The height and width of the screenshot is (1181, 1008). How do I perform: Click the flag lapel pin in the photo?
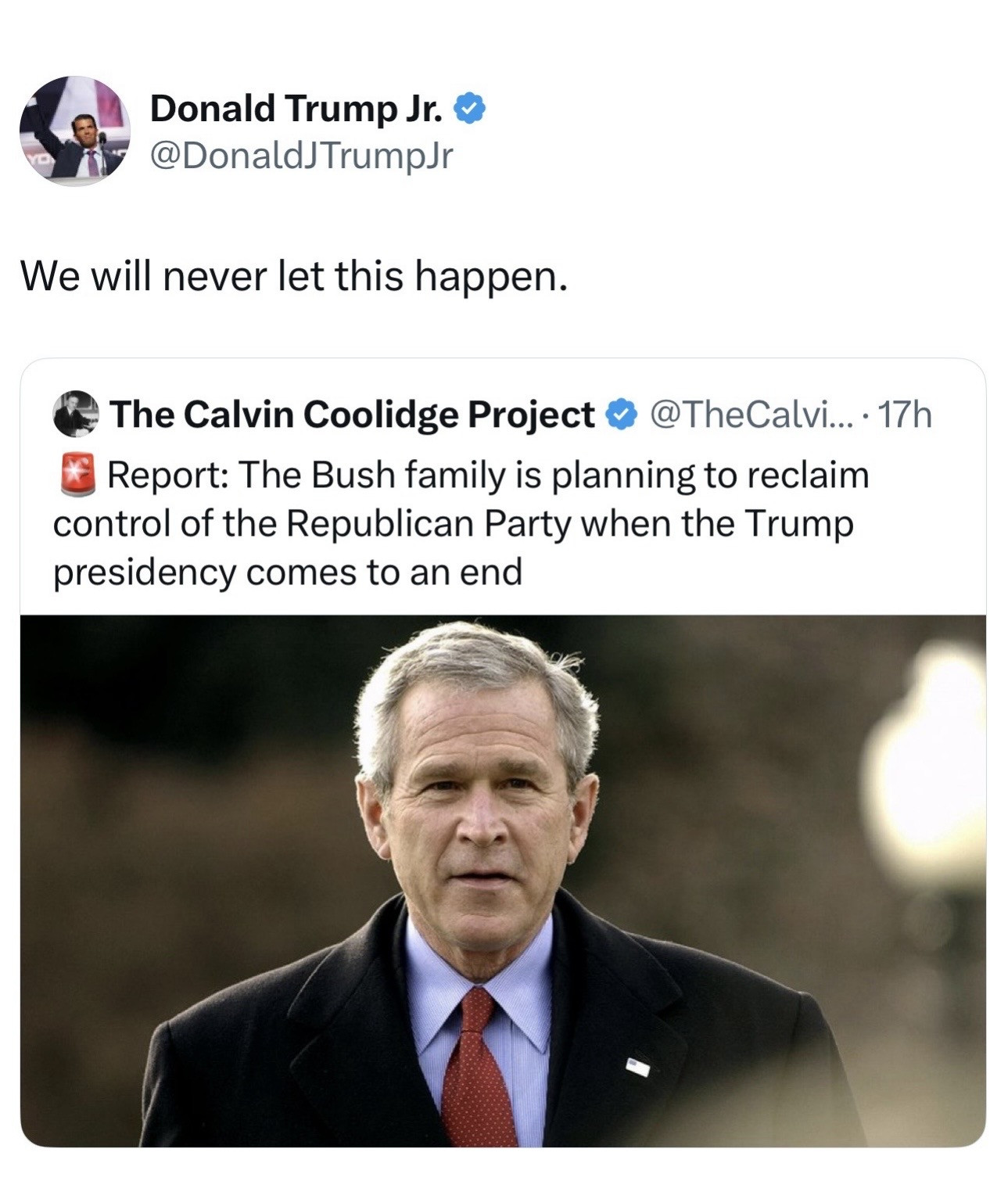pos(637,1065)
